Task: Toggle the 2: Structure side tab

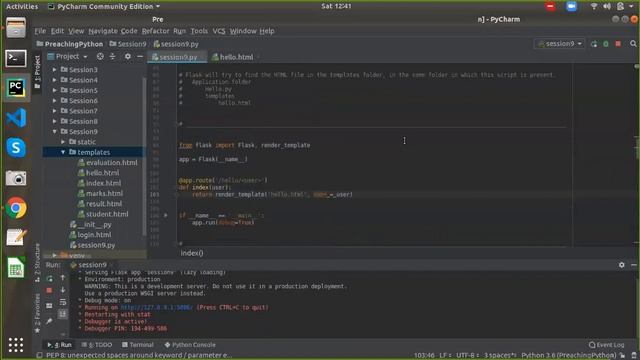Action: click(x=37, y=262)
